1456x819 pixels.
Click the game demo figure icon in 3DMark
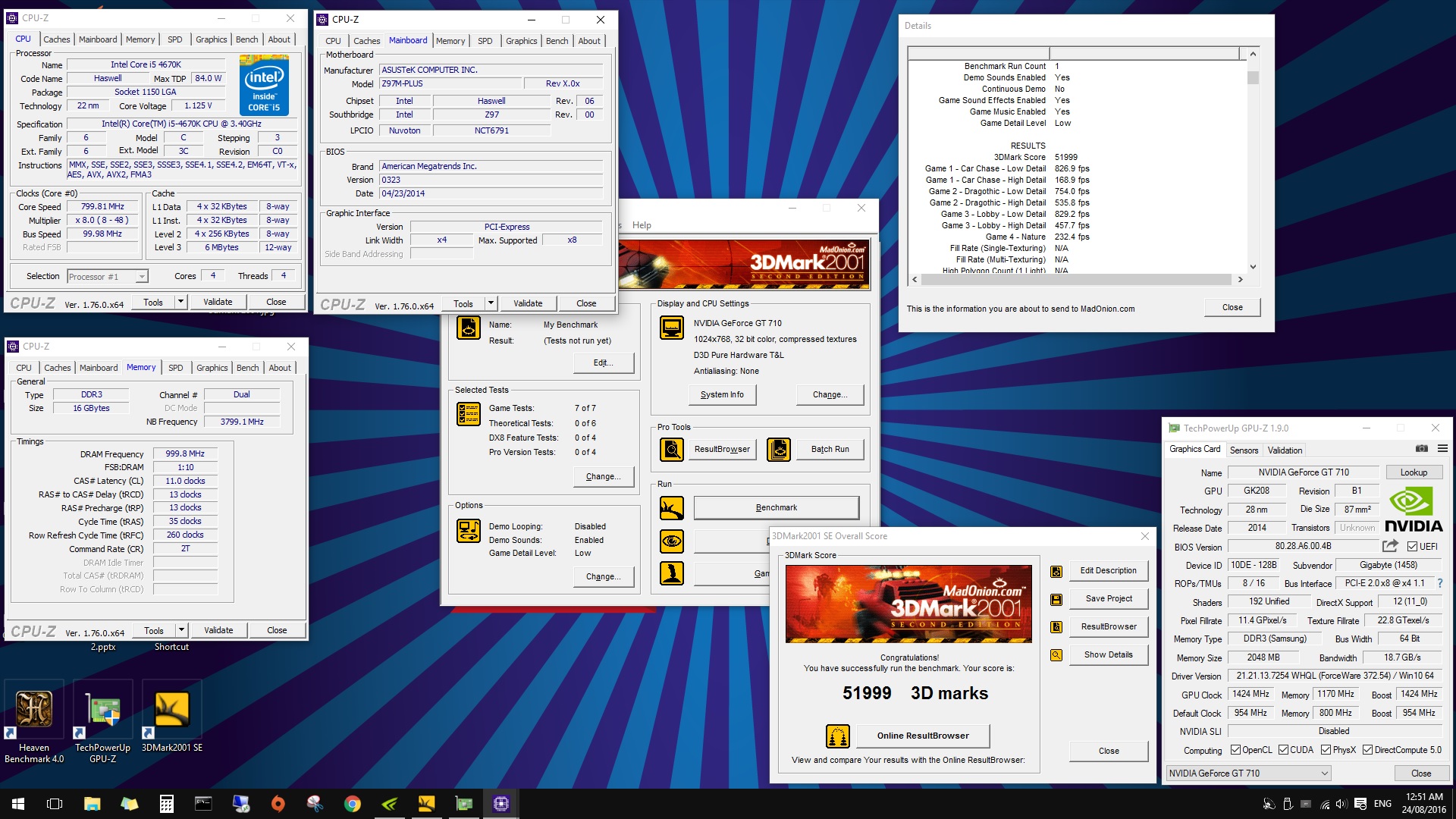(672, 573)
